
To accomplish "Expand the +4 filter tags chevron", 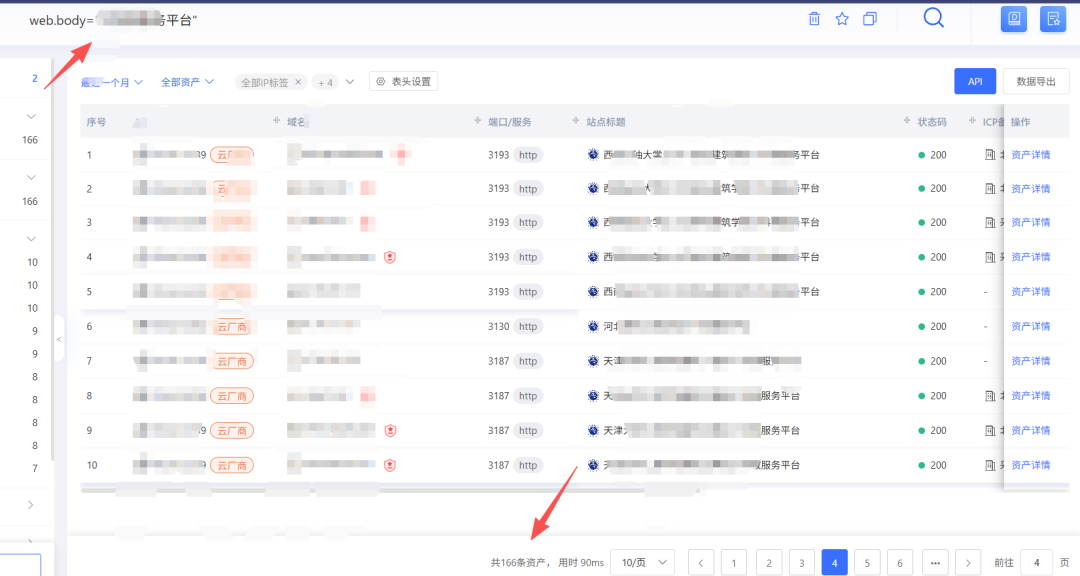I will click(x=350, y=82).
